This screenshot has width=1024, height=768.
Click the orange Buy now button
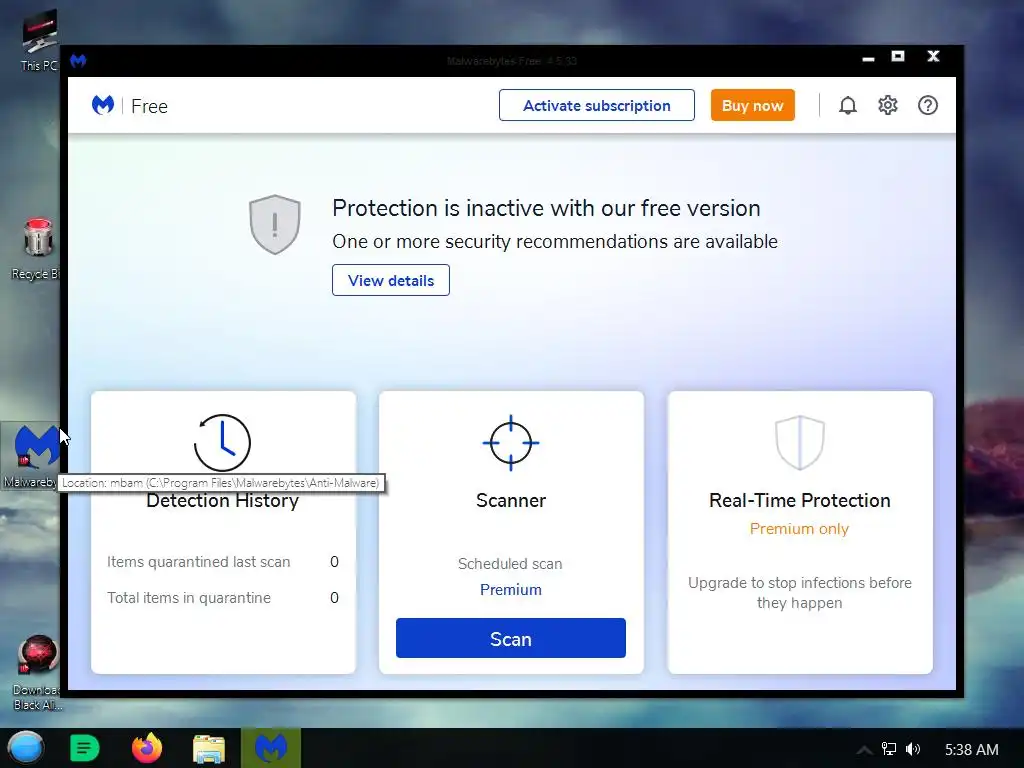tap(752, 105)
